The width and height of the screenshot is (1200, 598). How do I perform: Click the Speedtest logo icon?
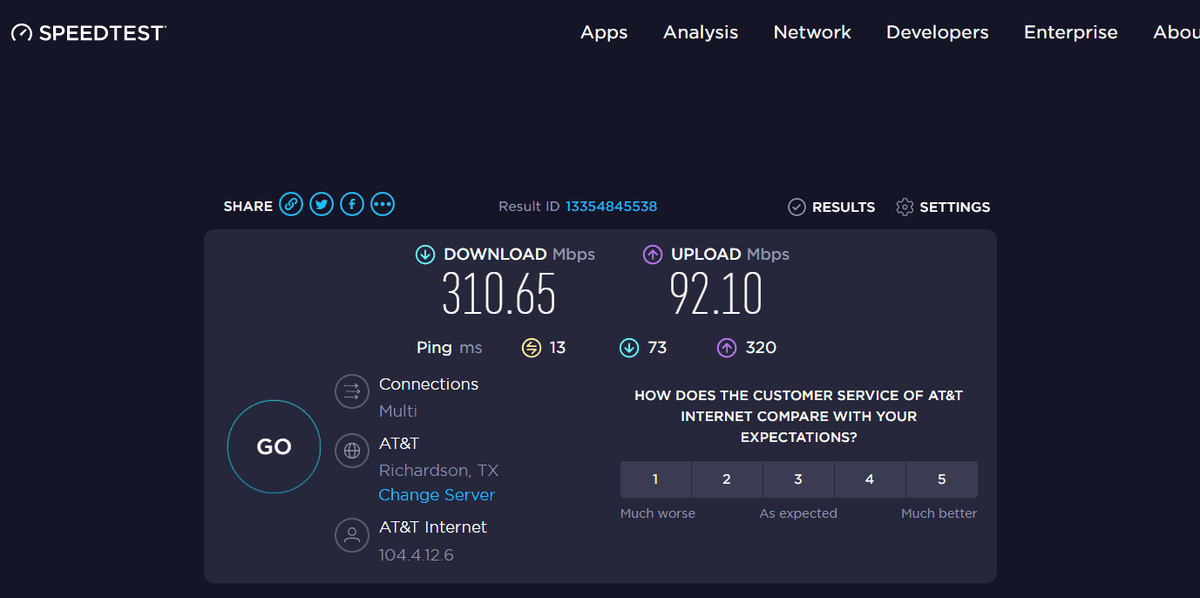(x=20, y=31)
